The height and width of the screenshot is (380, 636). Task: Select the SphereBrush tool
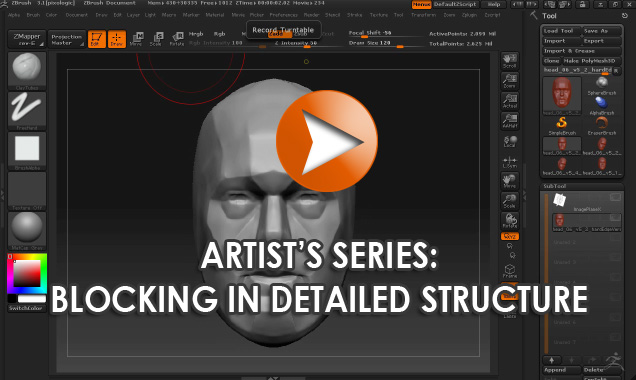602,86
